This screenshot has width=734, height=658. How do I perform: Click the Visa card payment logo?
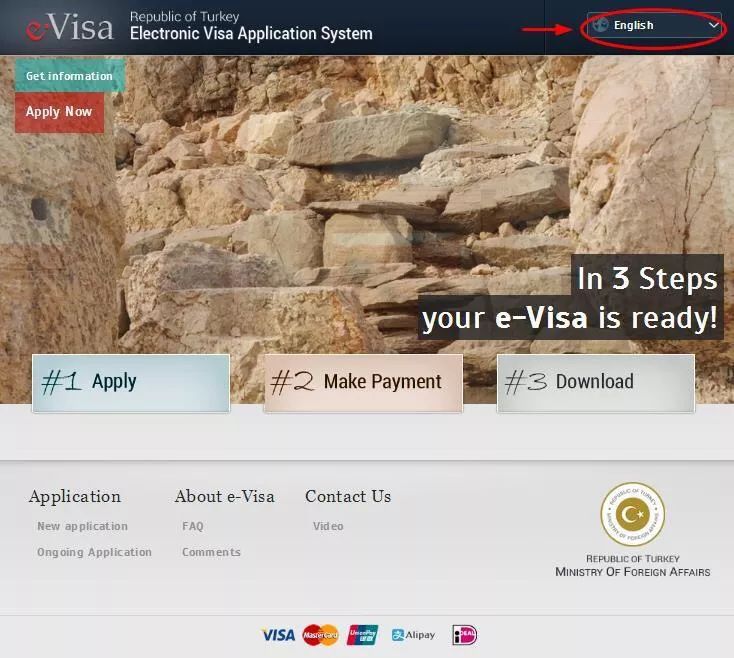(278, 635)
